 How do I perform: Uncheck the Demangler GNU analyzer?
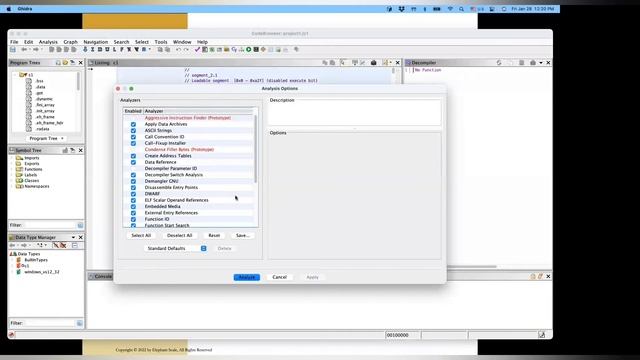[133, 181]
